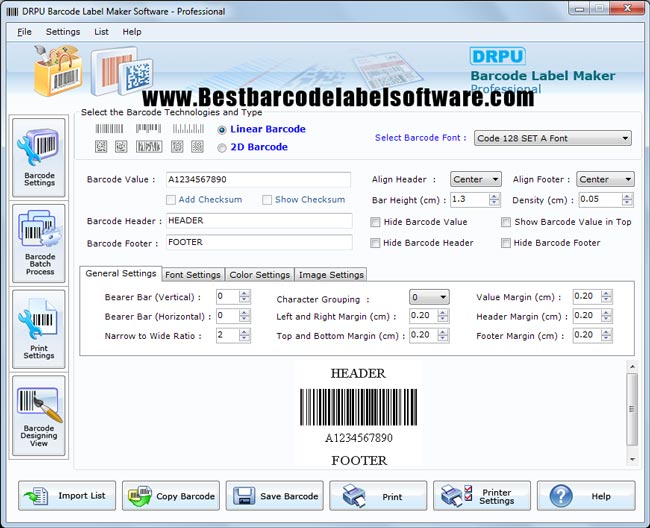
Task: Click the preview scrollbar up arrow
Action: pyautogui.click(x=632, y=367)
